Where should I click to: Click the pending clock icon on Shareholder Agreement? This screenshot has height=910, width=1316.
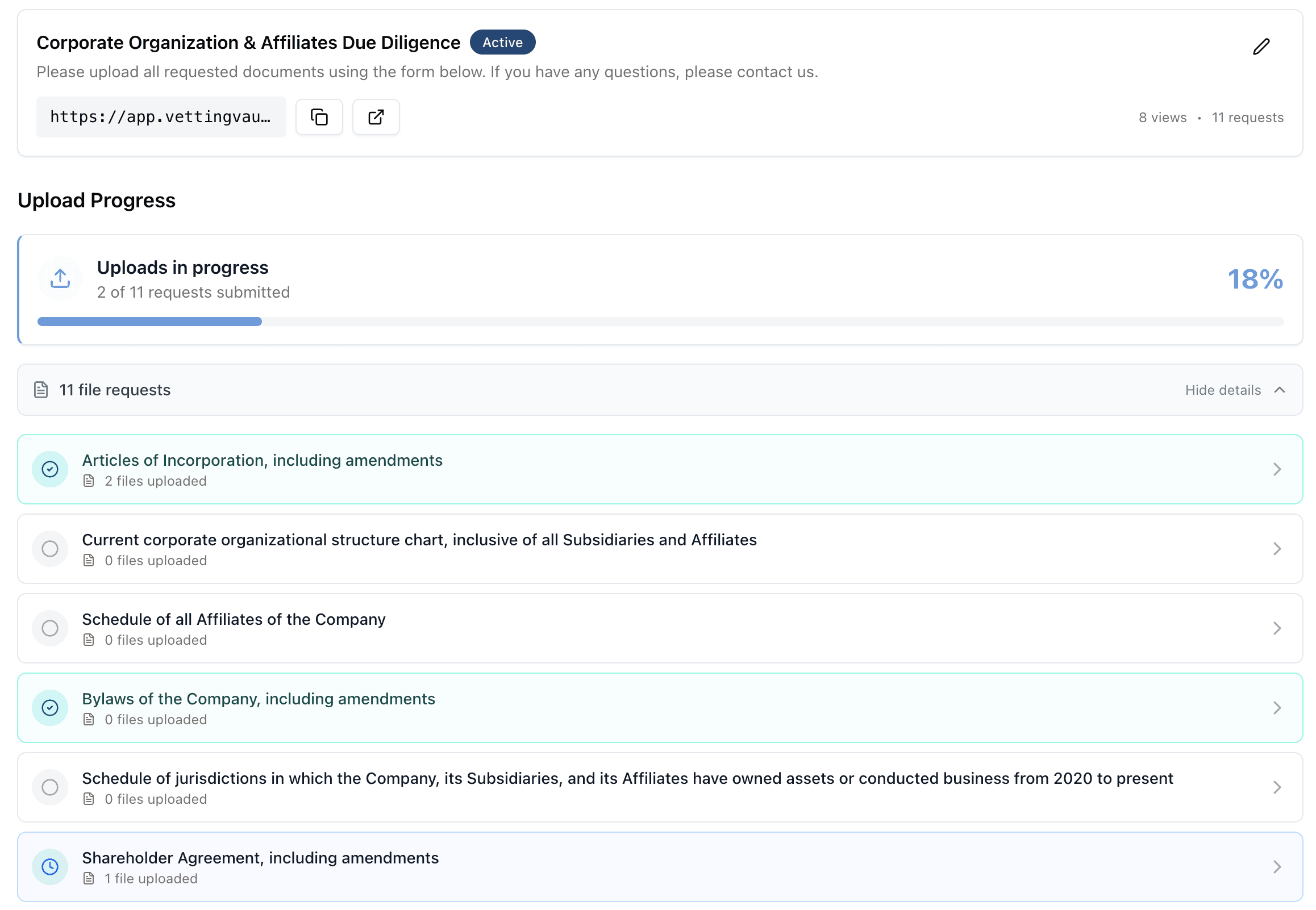(x=50, y=866)
